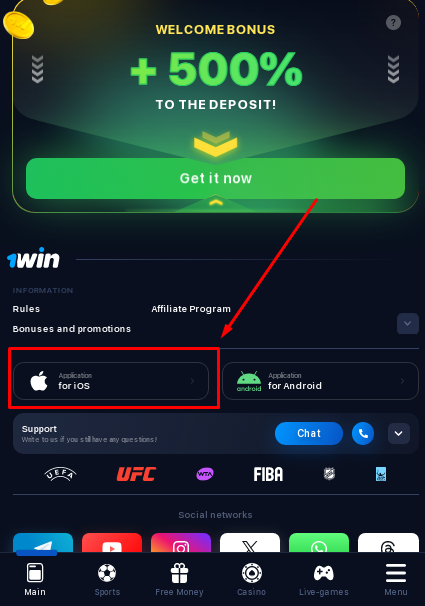Open the YouTube social network icon
Viewport: 425px width, 606px height.
coord(112,543)
